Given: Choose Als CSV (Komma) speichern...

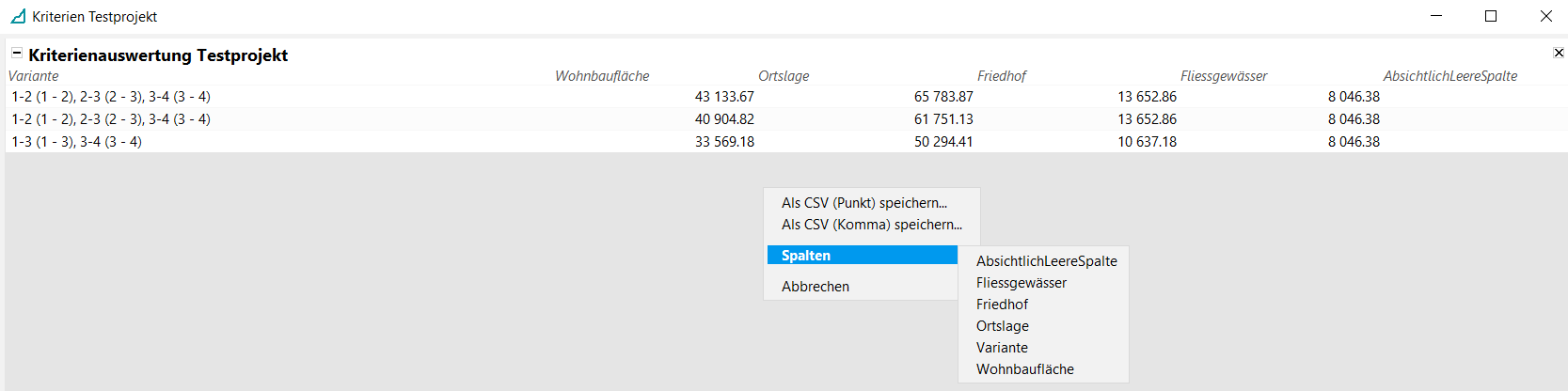Looking at the screenshot, I should pos(871,225).
